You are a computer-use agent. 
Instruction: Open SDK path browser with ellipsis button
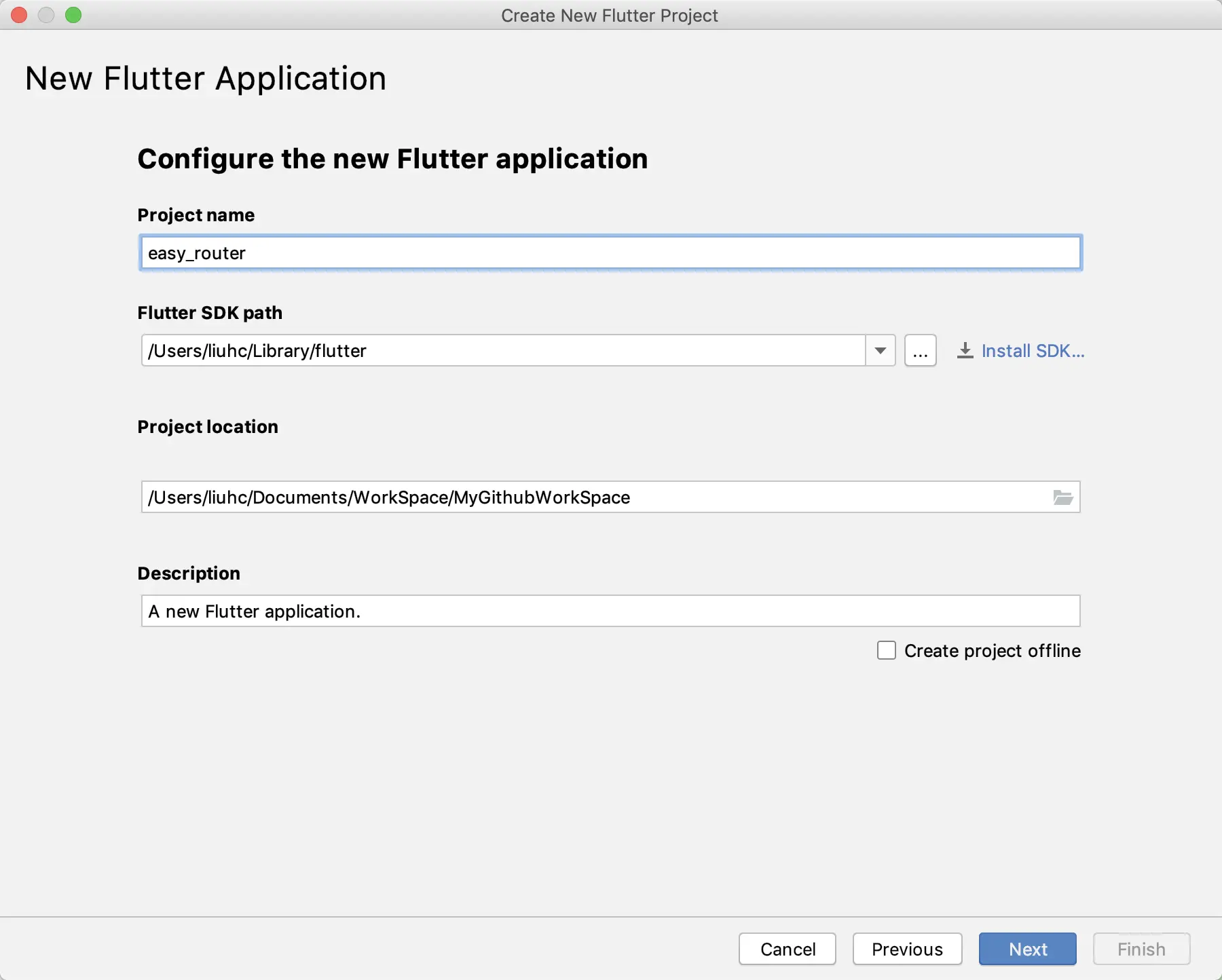tap(920, 351)
